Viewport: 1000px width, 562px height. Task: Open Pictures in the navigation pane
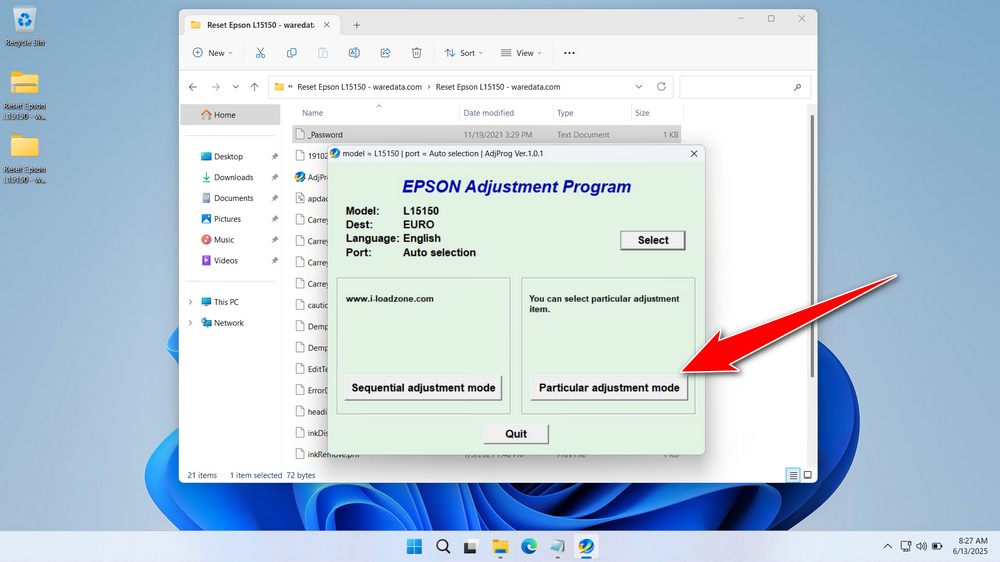pos(227,219)
